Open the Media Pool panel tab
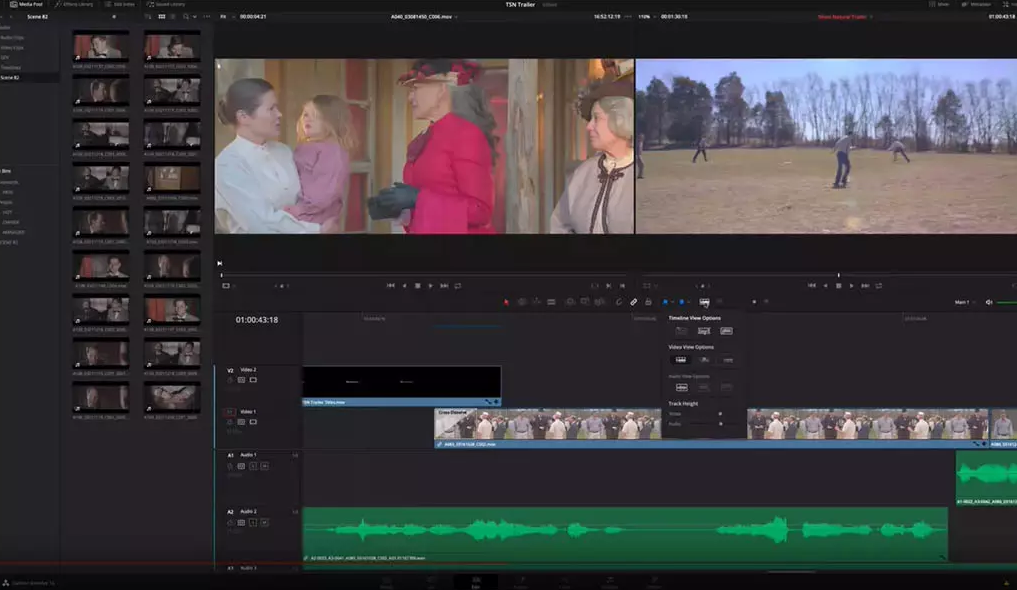The image size is (1017, 590). pos(26,4)
